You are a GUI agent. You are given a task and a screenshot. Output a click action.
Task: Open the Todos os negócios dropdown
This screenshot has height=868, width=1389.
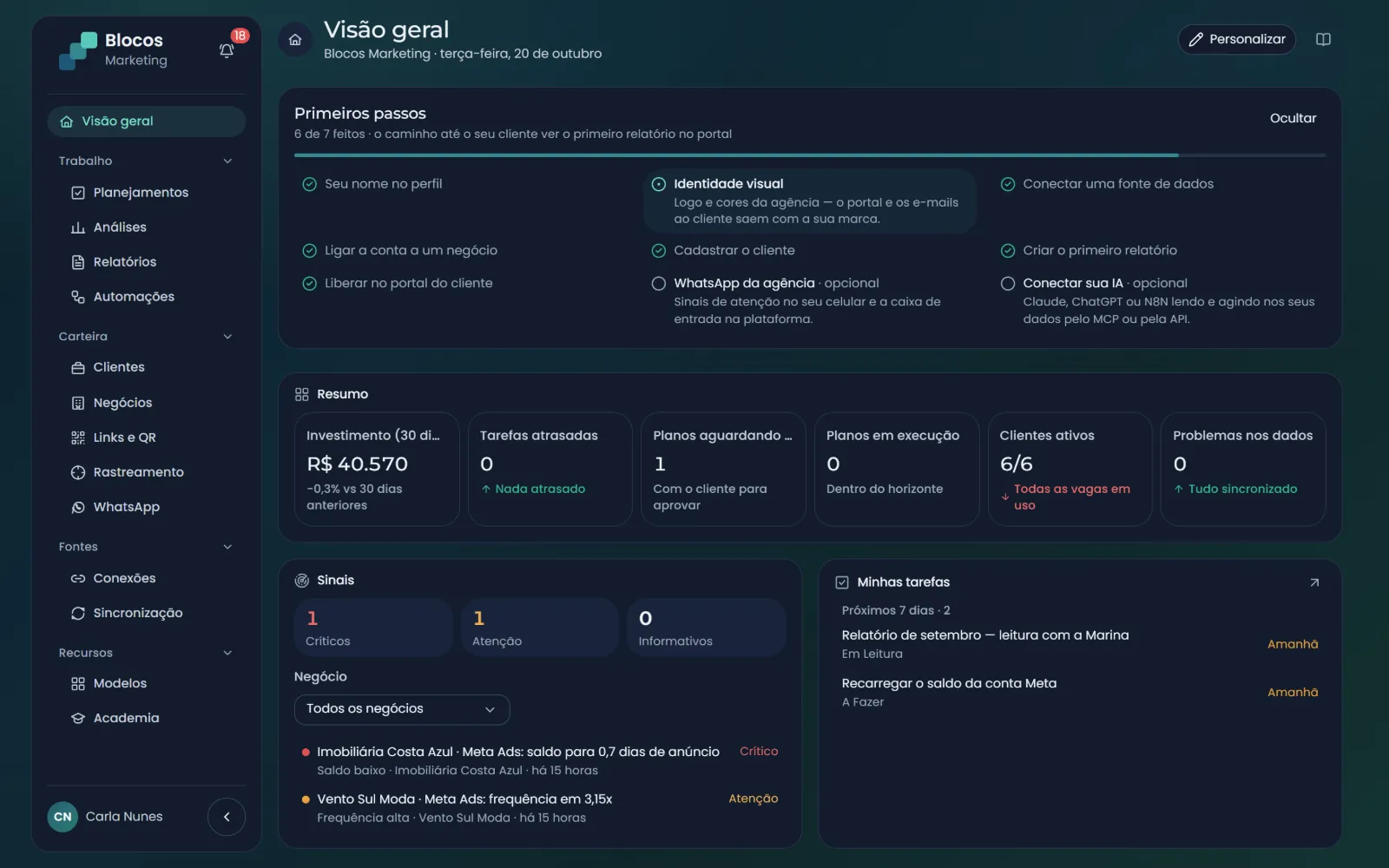402,709
